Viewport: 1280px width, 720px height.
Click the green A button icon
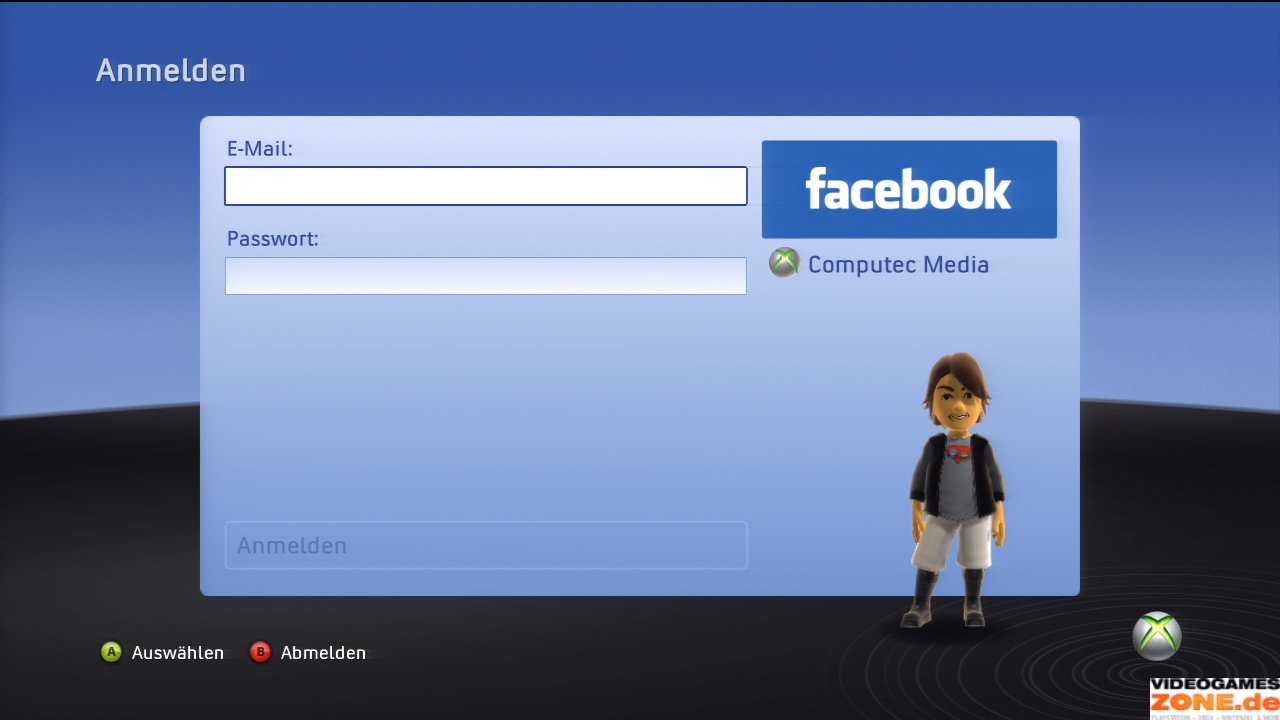point(111,652)
